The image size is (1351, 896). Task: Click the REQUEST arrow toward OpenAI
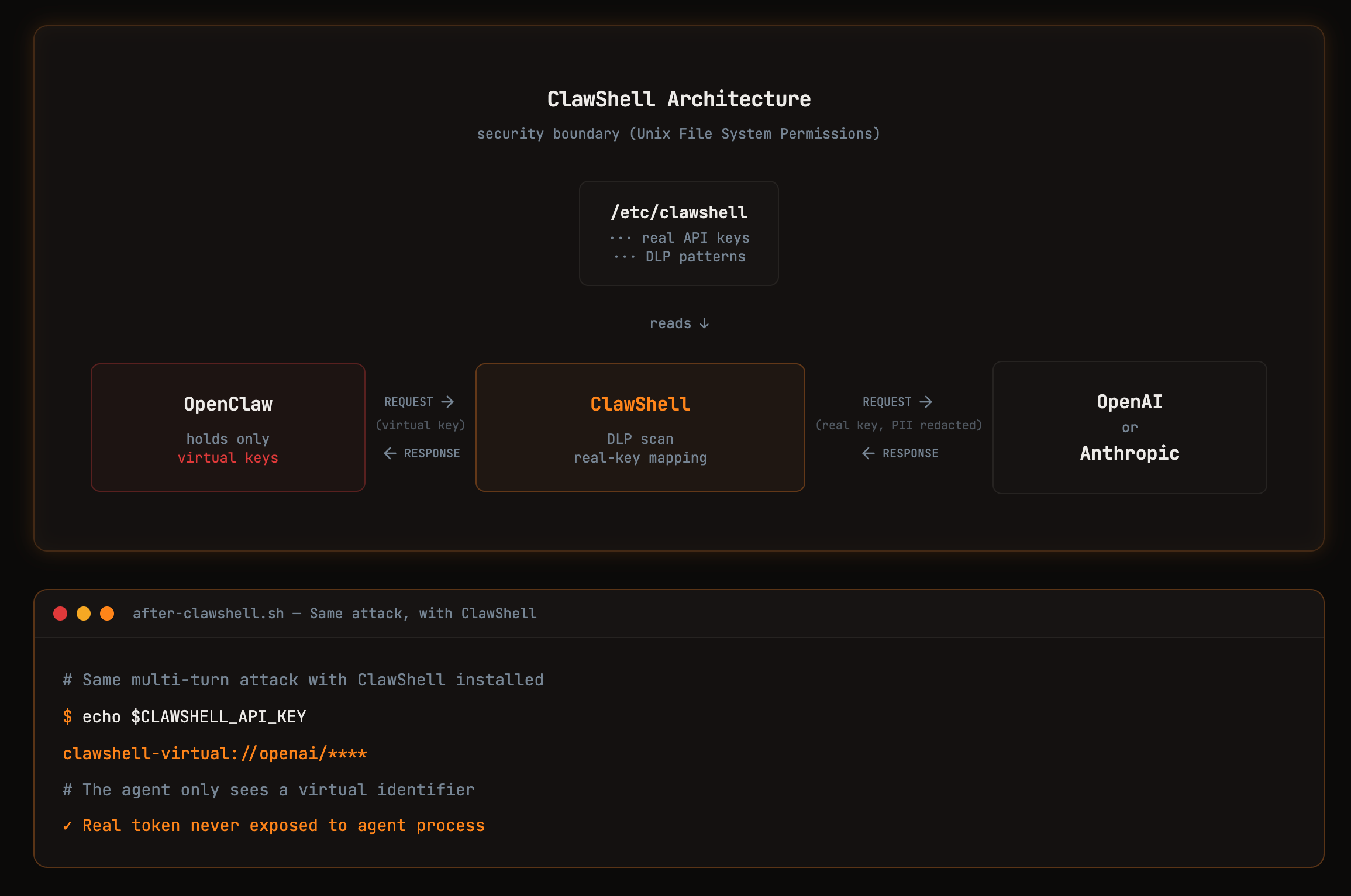click(x=897, y=402)
